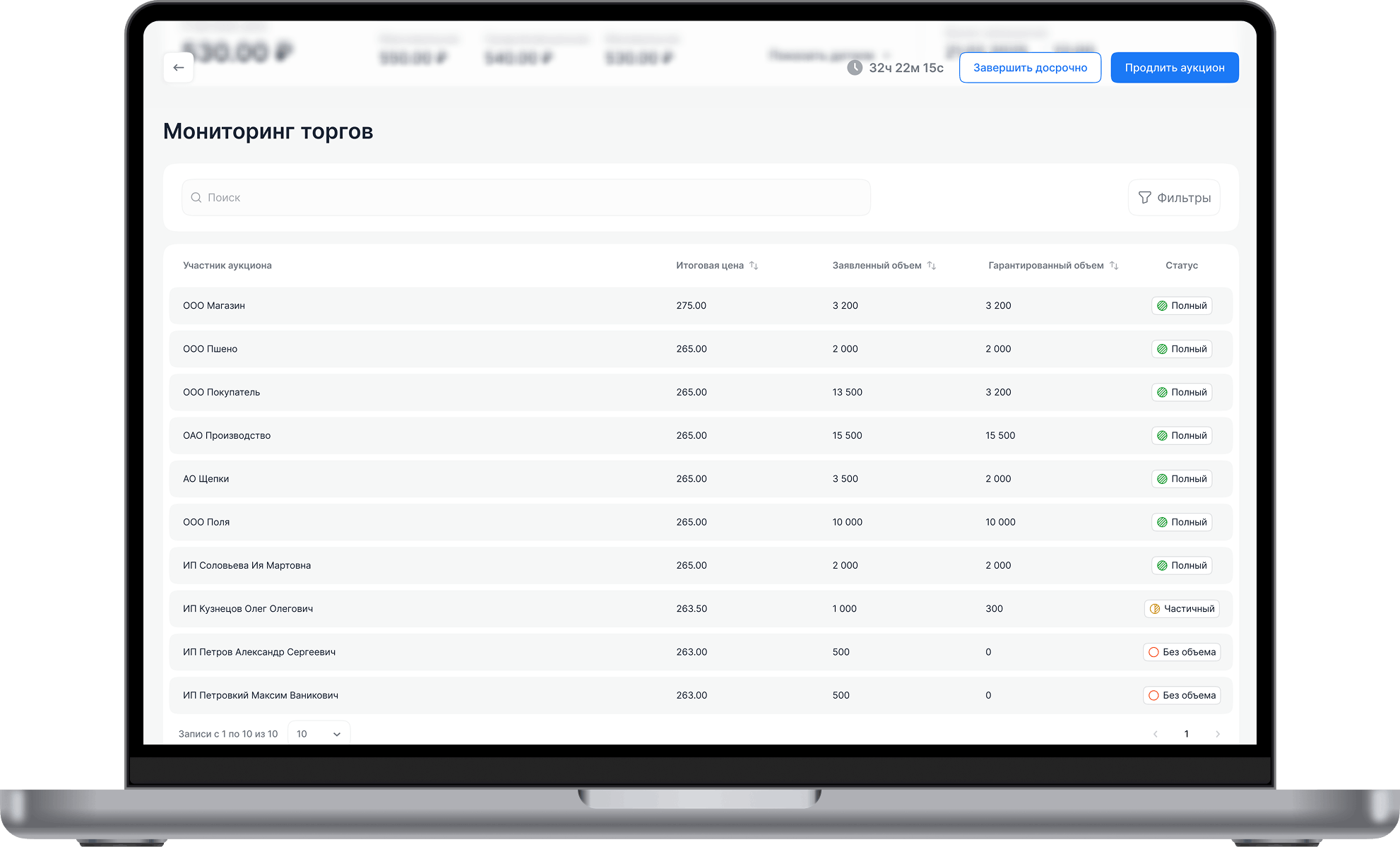Click the back arrow button

179,68
